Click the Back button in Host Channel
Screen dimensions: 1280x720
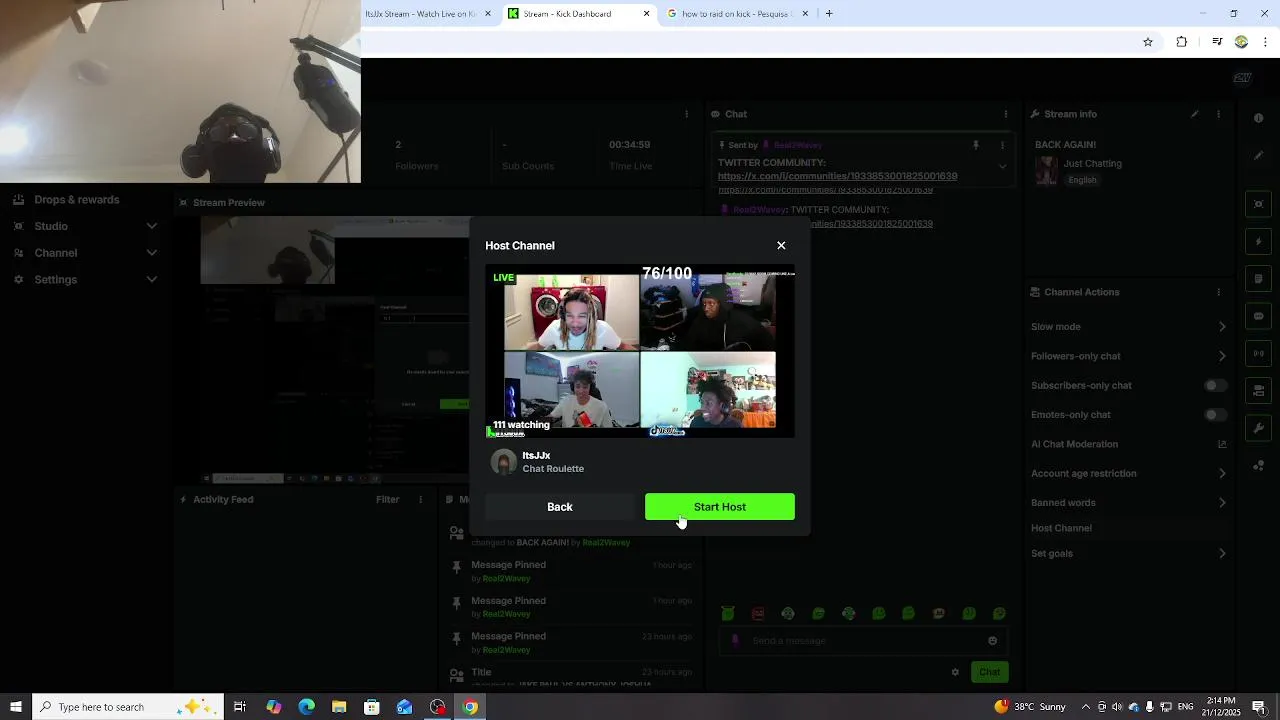(x=560, y=507)
